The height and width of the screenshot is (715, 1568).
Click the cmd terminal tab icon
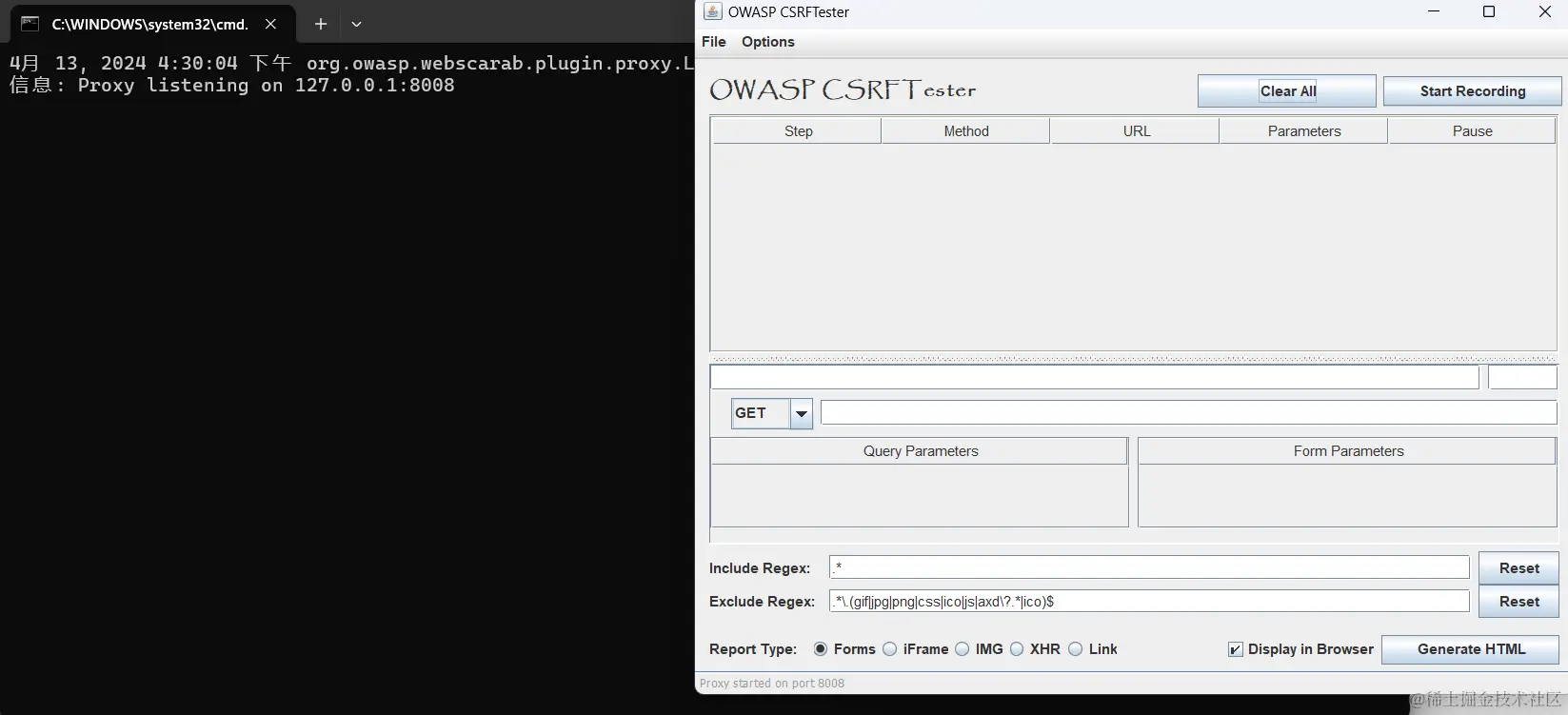[x=30, y=24]
